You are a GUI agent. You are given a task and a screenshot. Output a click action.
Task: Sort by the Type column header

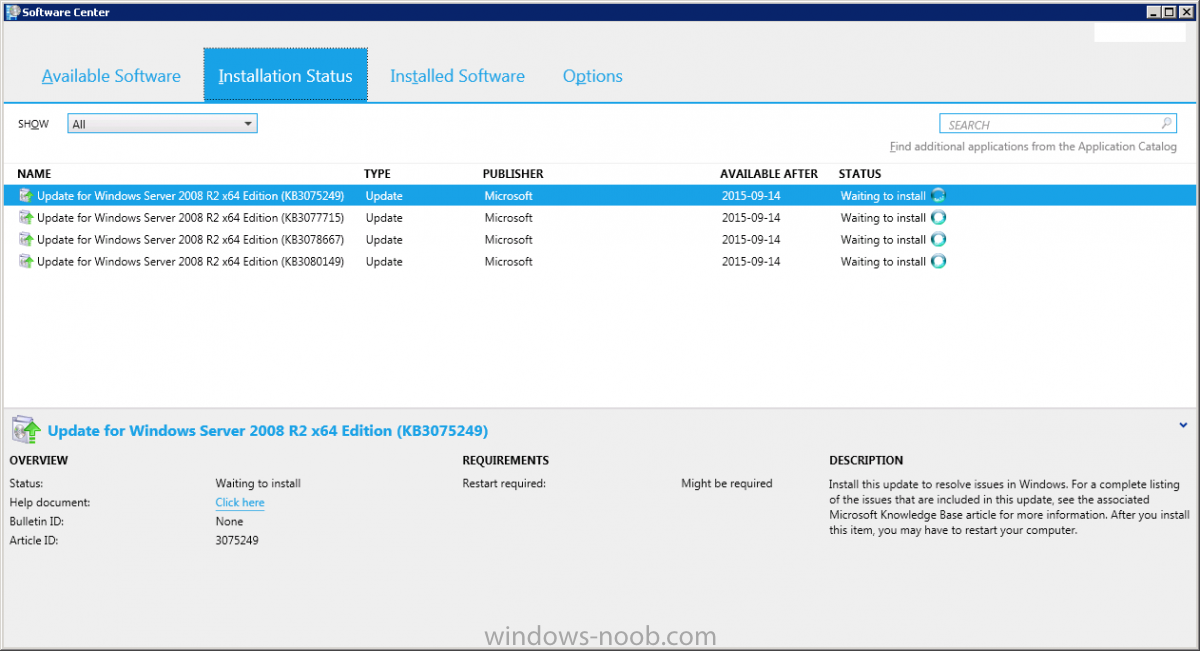click(377, 174)
